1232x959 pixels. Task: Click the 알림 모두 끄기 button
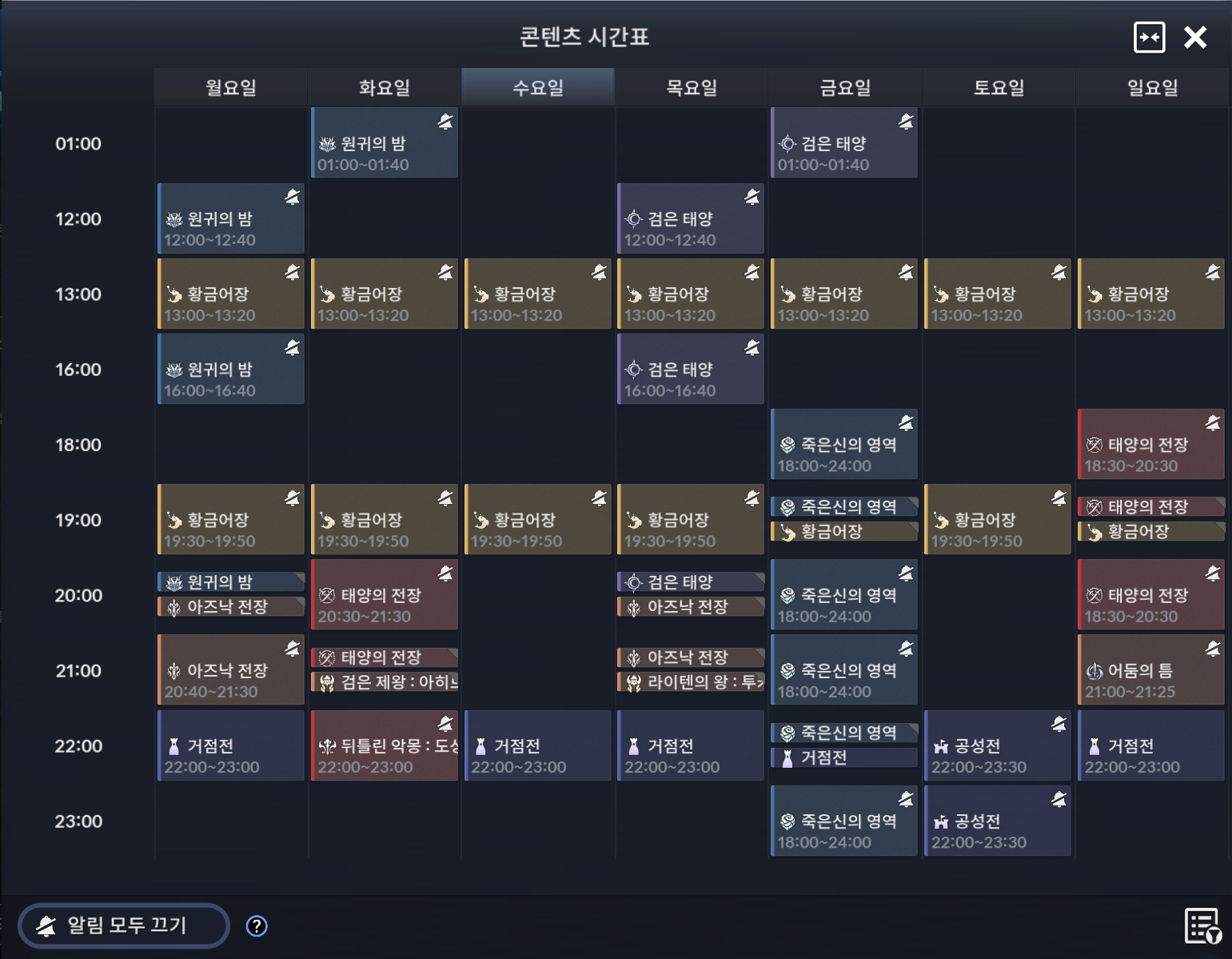coord(124,925)
